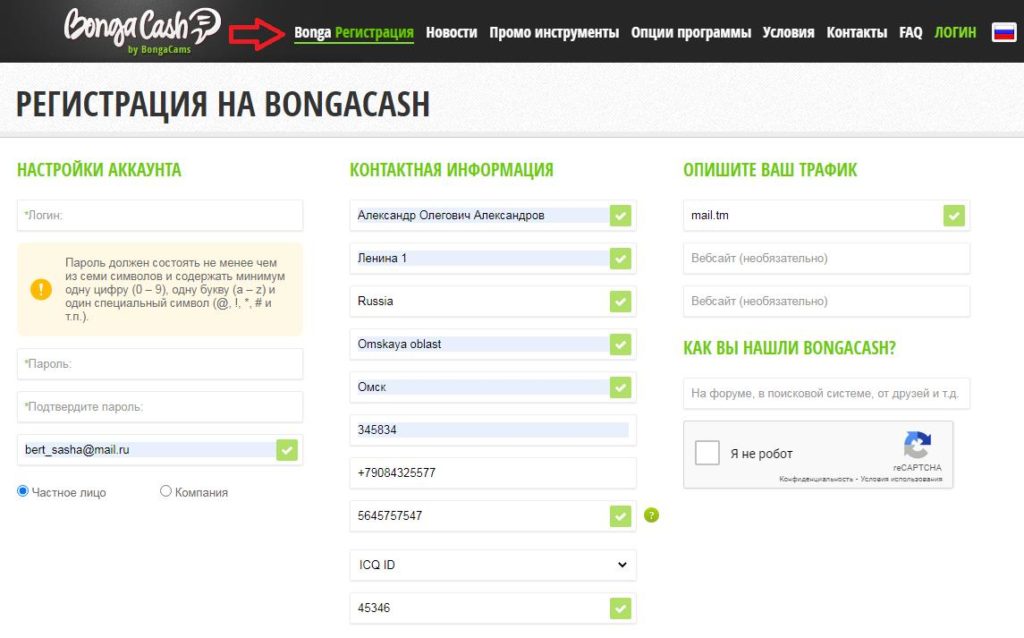1024x638 pixels.
Task: Open the Новости menu item
Action: [x=451, y=32]
